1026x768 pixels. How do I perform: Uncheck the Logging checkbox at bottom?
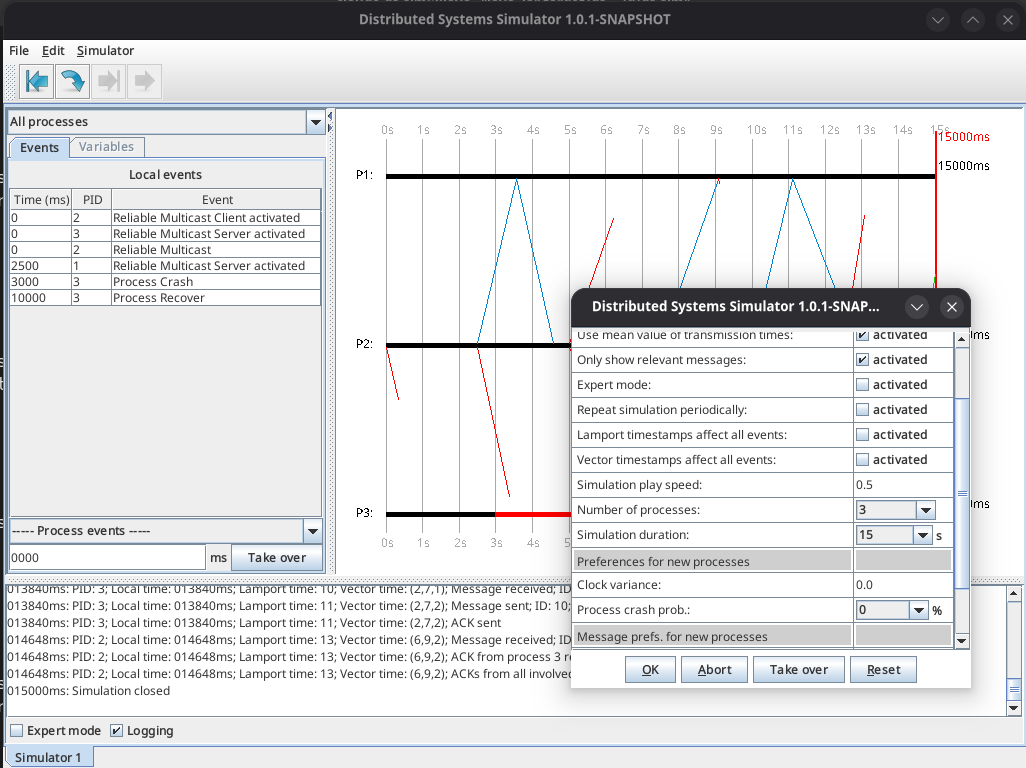(117, 731)
